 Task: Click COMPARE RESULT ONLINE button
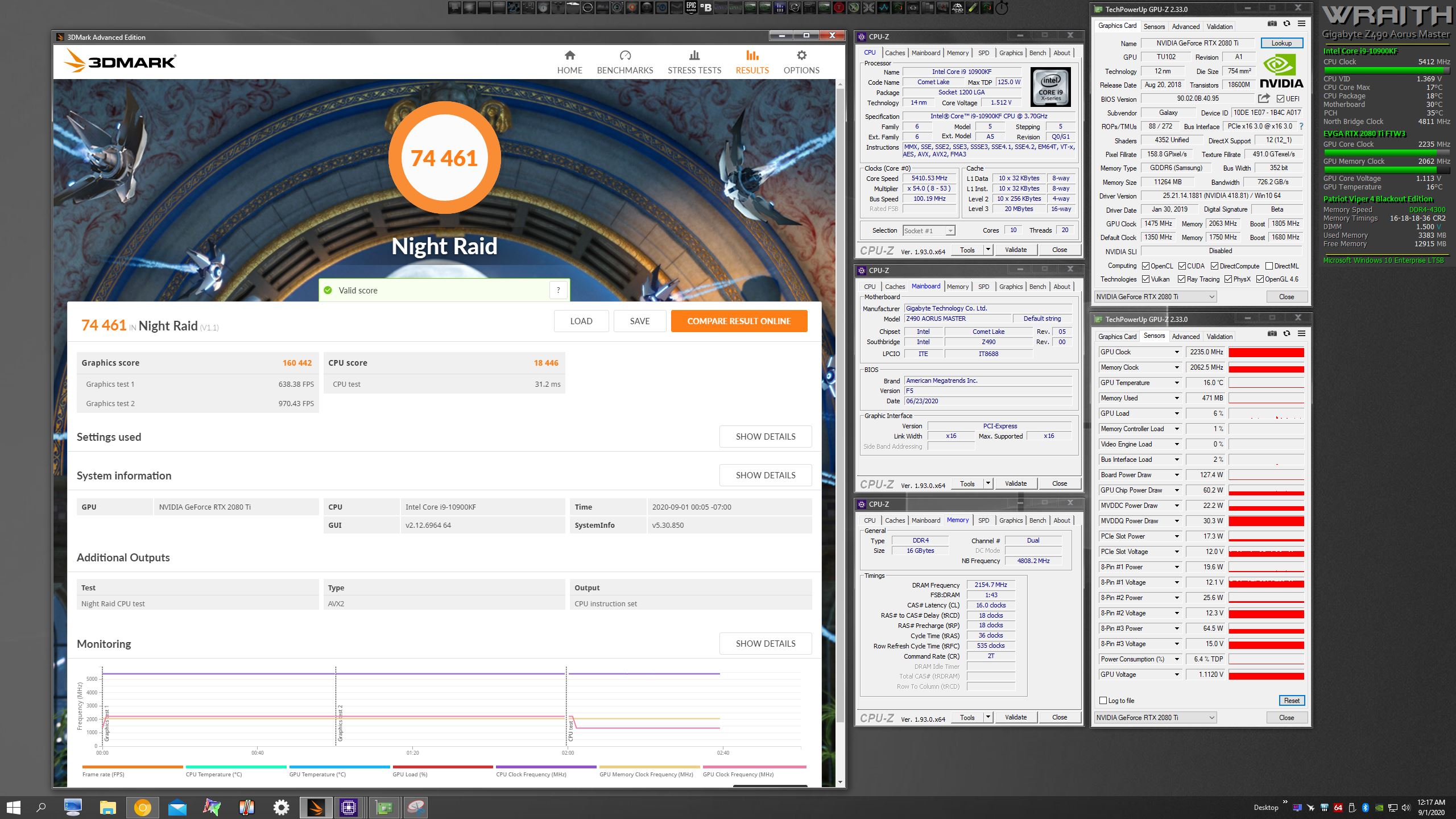[739, 321]
